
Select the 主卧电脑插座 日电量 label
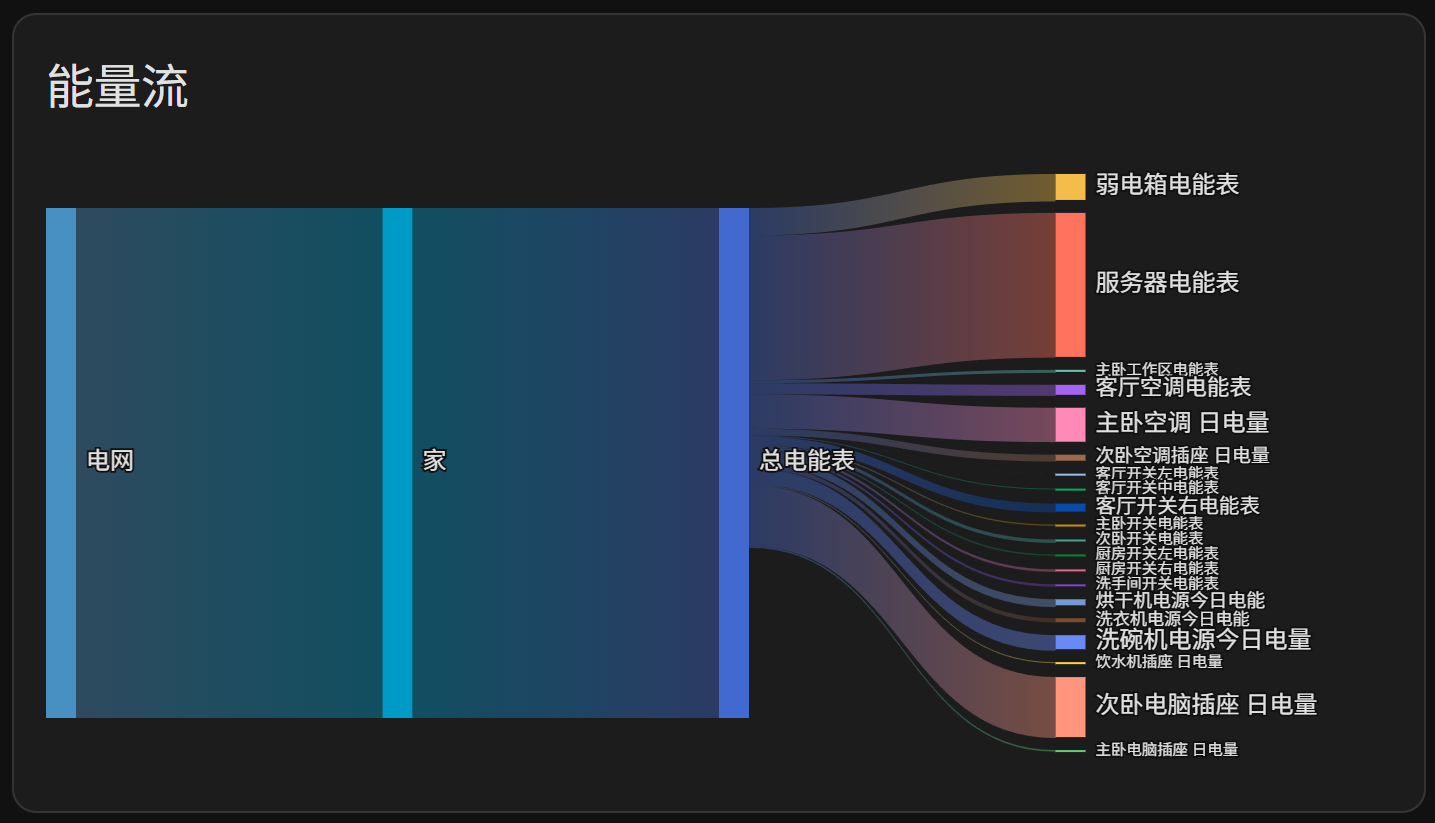[x=1169, y=748]
